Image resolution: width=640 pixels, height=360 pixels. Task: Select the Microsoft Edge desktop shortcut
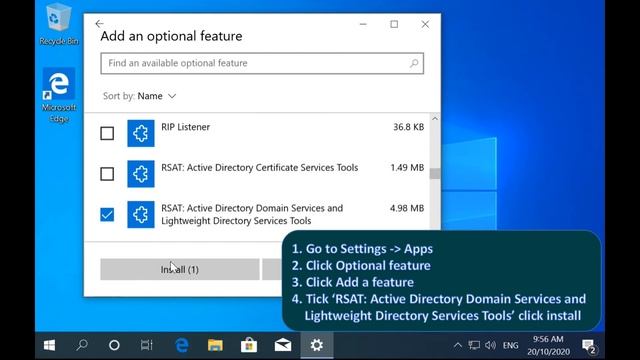[x=59, y=96]
